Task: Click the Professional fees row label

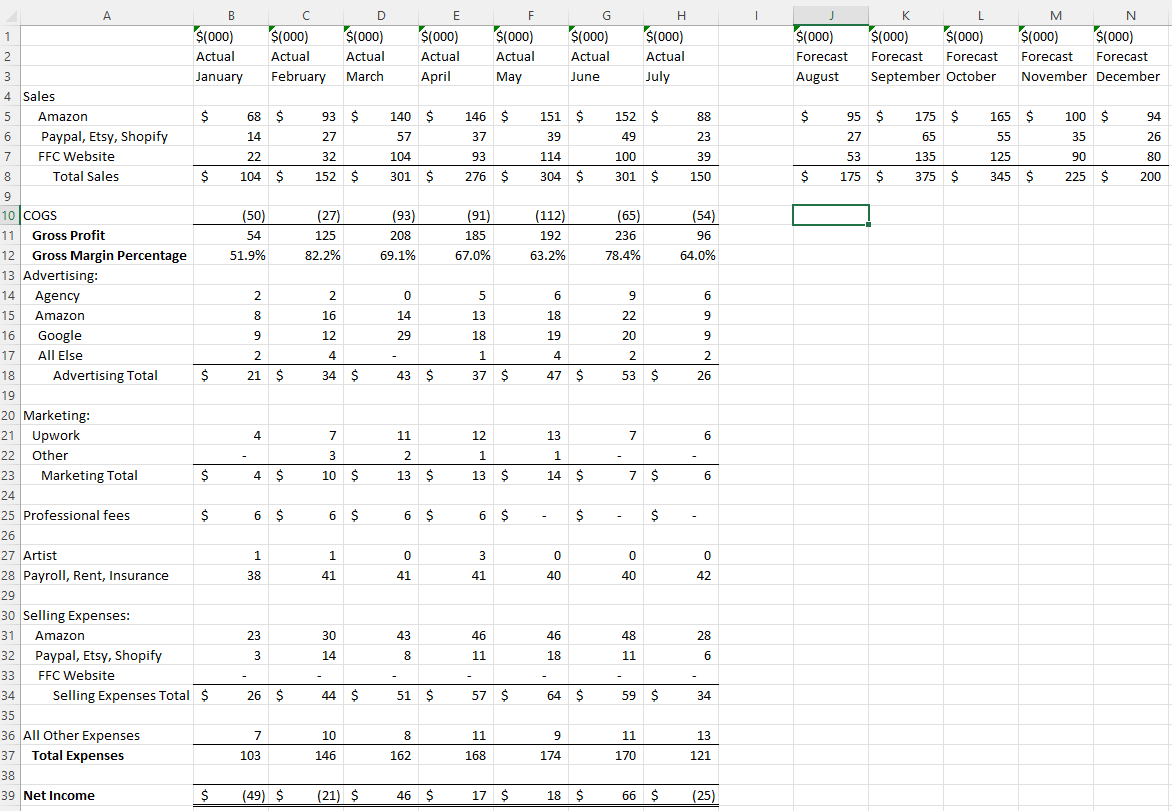Action: [106, 515]
